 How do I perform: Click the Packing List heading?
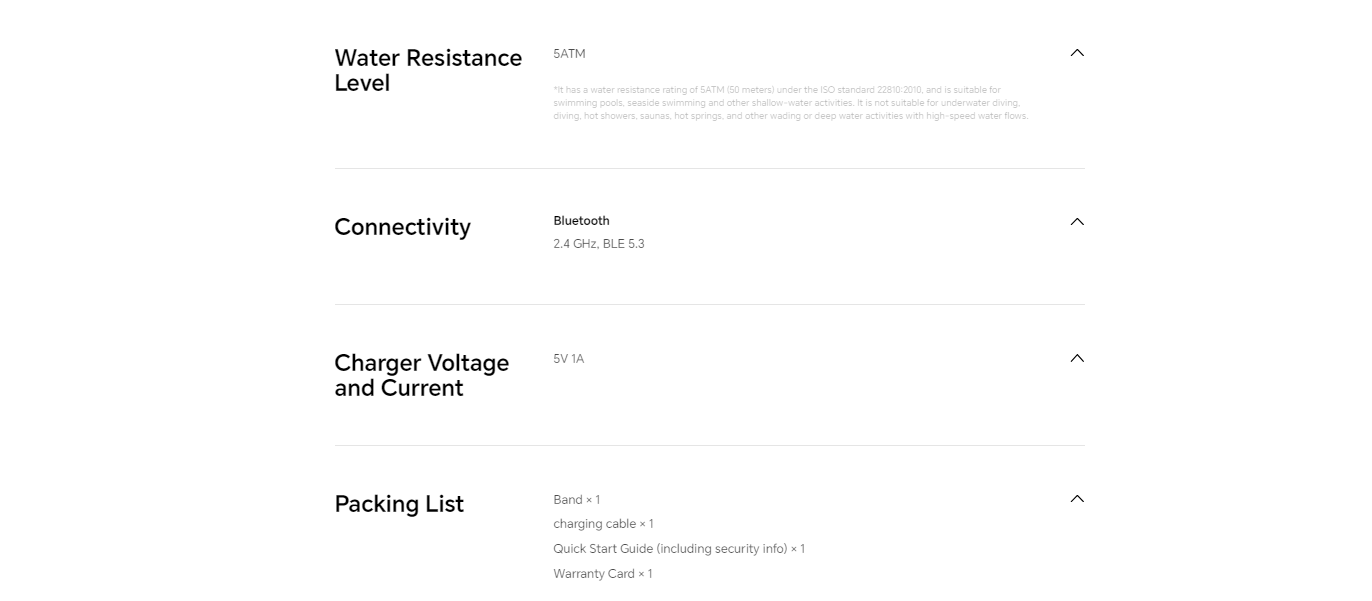coord(399,504)
